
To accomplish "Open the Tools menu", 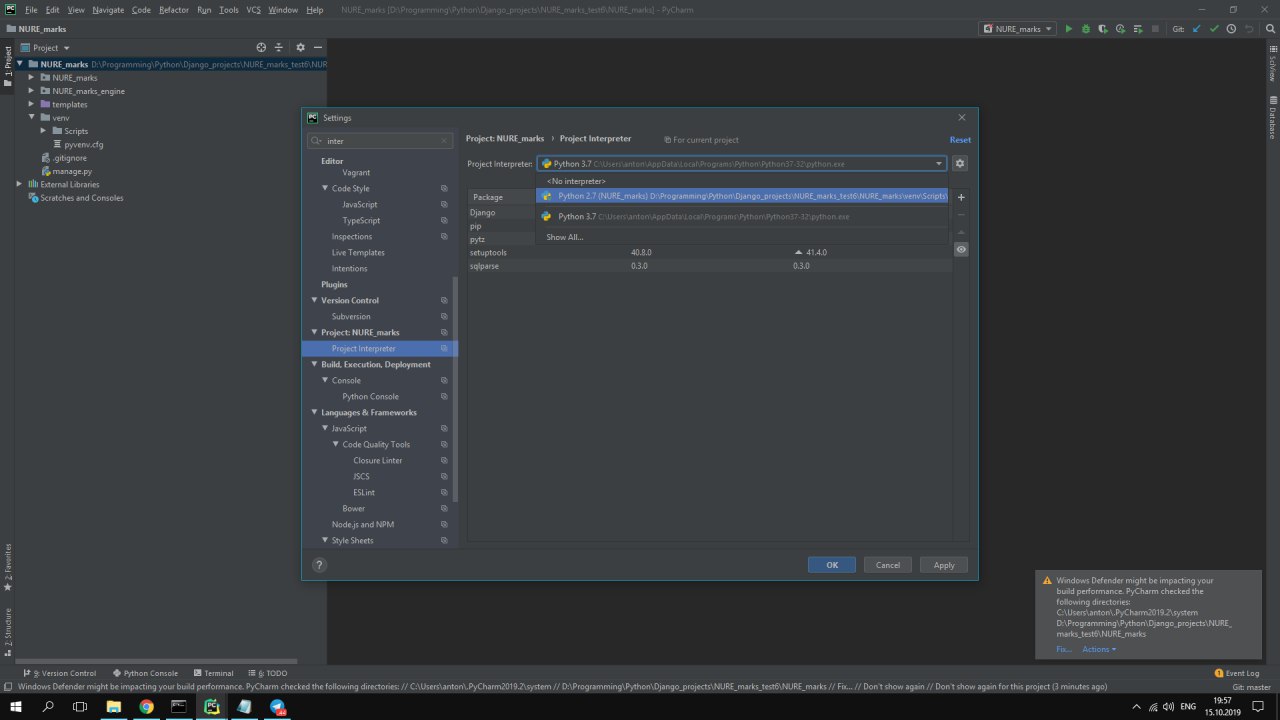I will [229, 9].
